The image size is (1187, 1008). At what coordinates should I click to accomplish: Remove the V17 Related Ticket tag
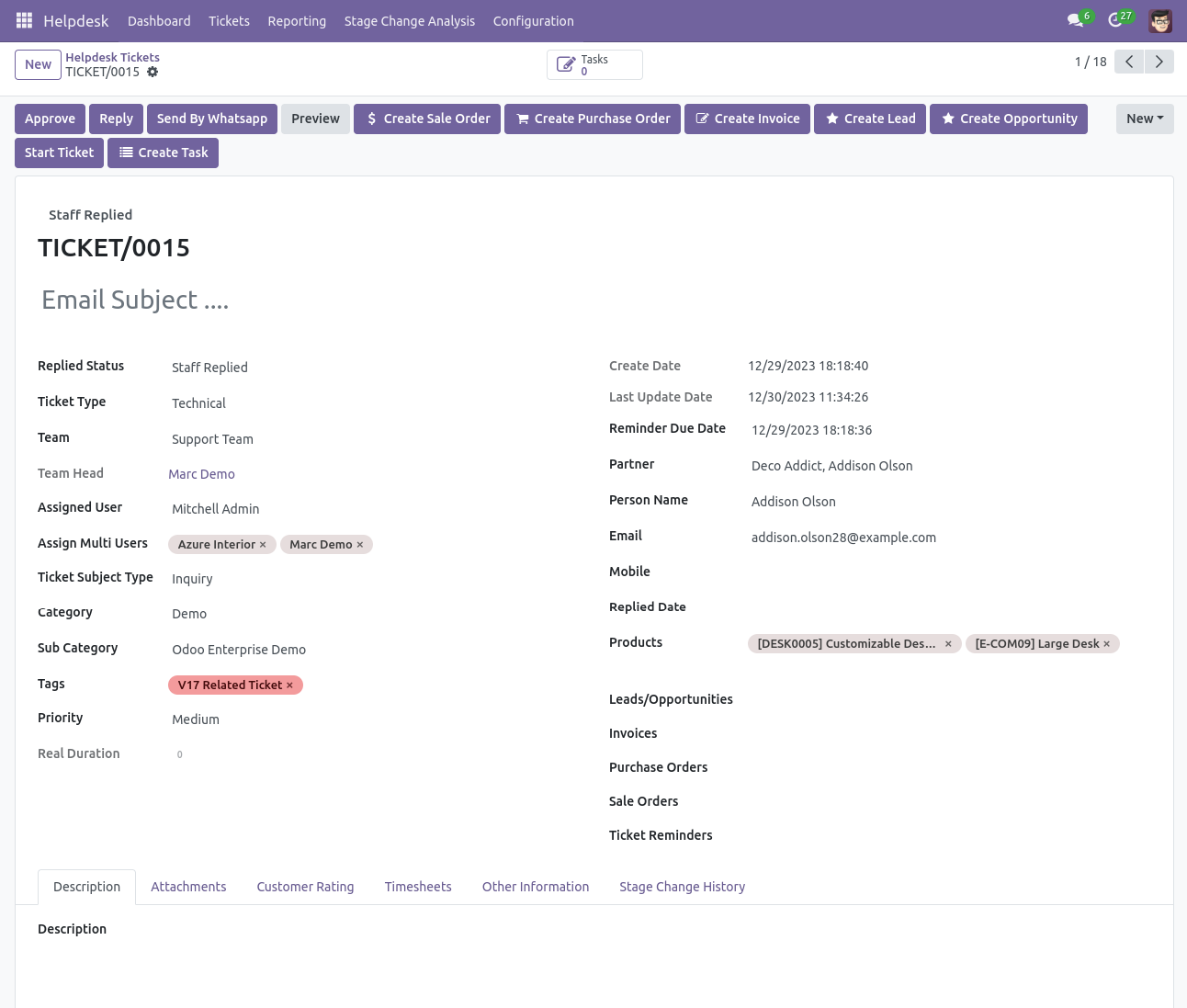coord(289,685)
